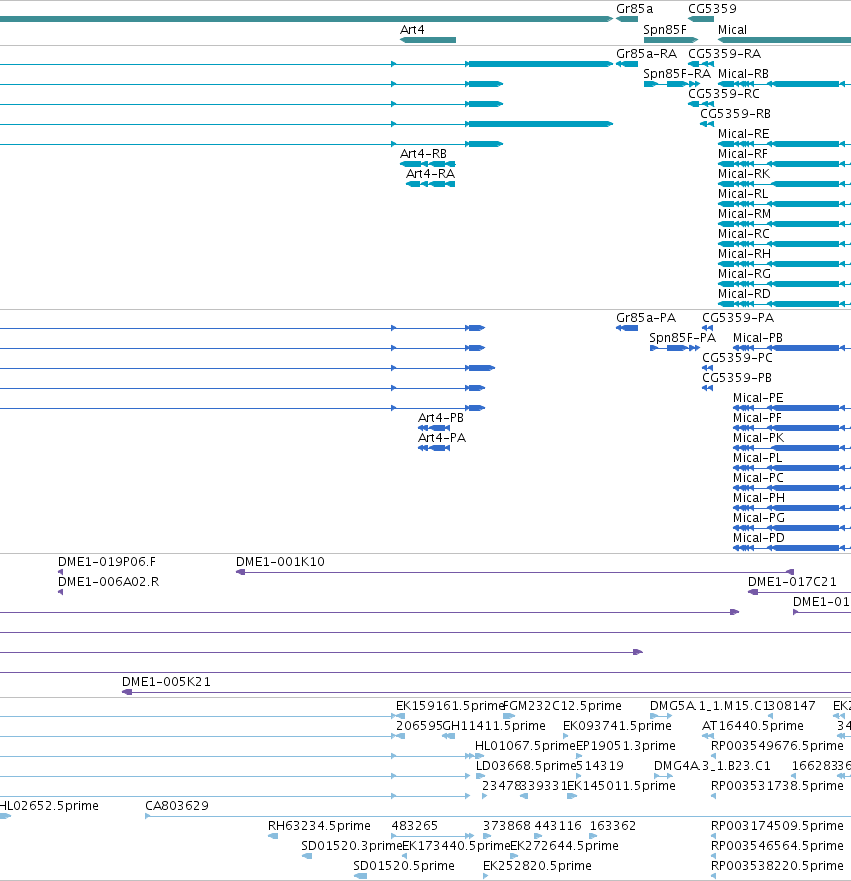
Task: Click protein Mical-PB
Action: [792, 348]
